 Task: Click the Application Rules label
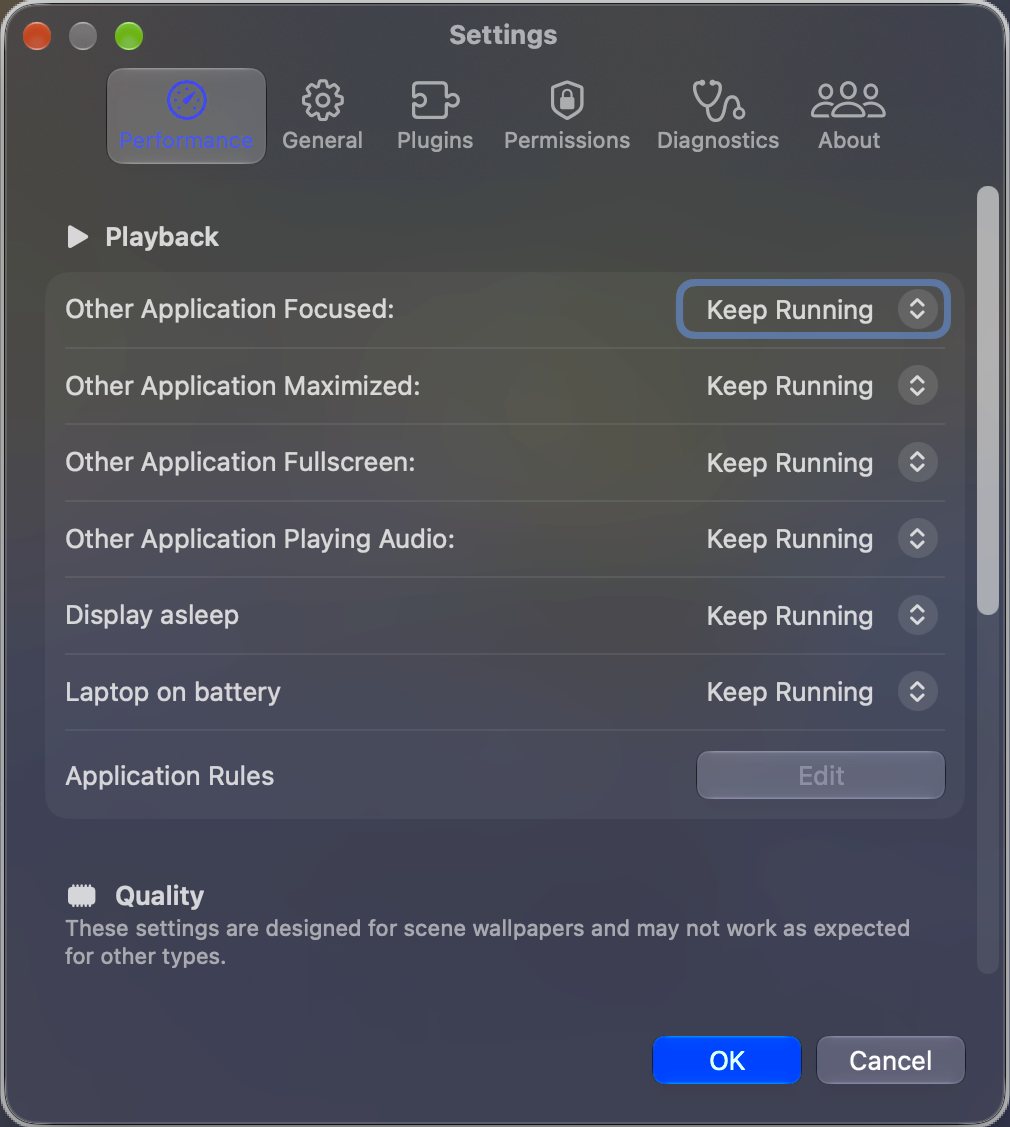click(170, 776)
